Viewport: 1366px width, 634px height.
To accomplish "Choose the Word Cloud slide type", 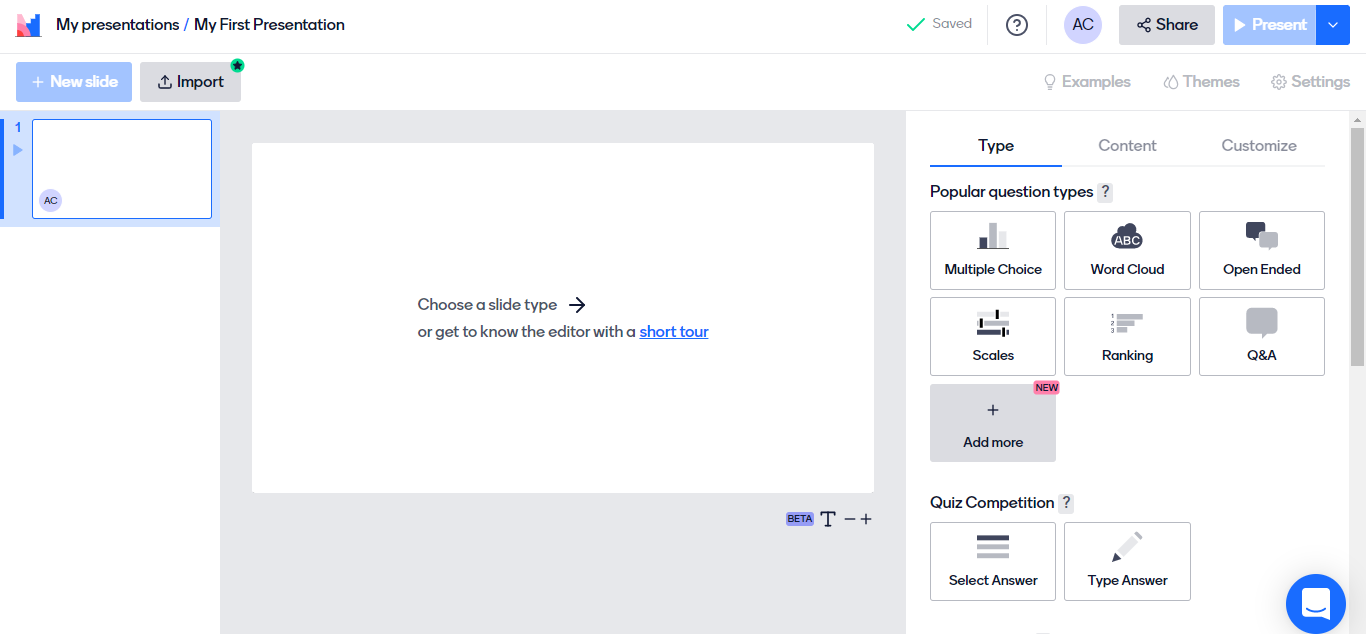I will point(1127,250).
